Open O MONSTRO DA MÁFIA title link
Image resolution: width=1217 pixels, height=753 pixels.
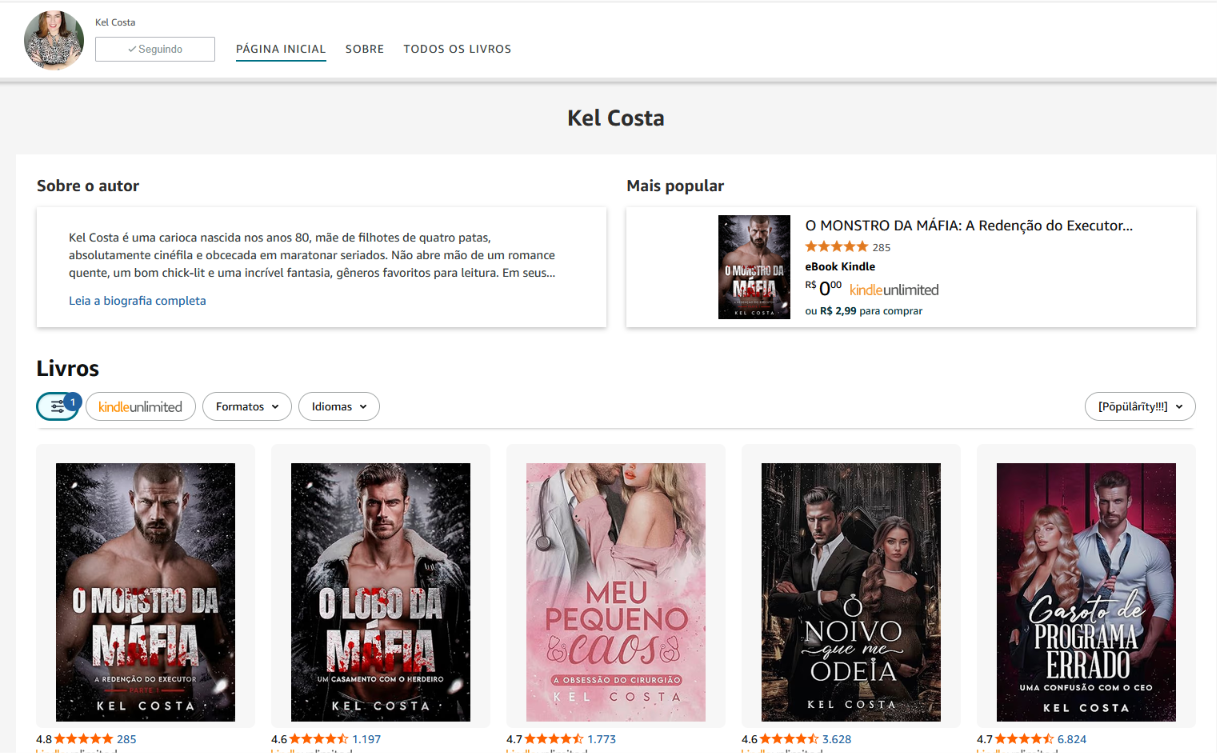coord(969,226)
